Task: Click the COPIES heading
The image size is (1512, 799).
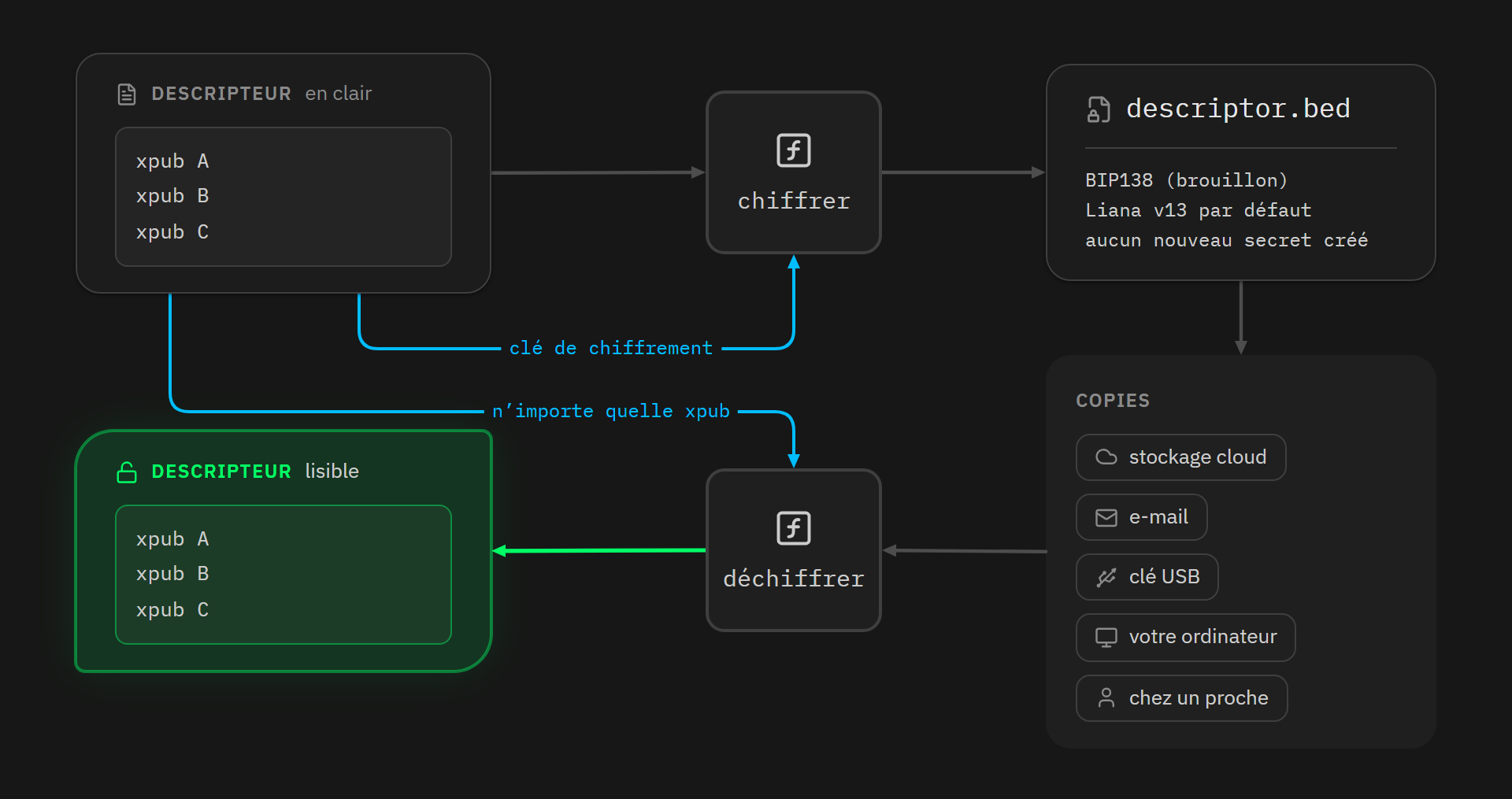Action: point(1113,401)
